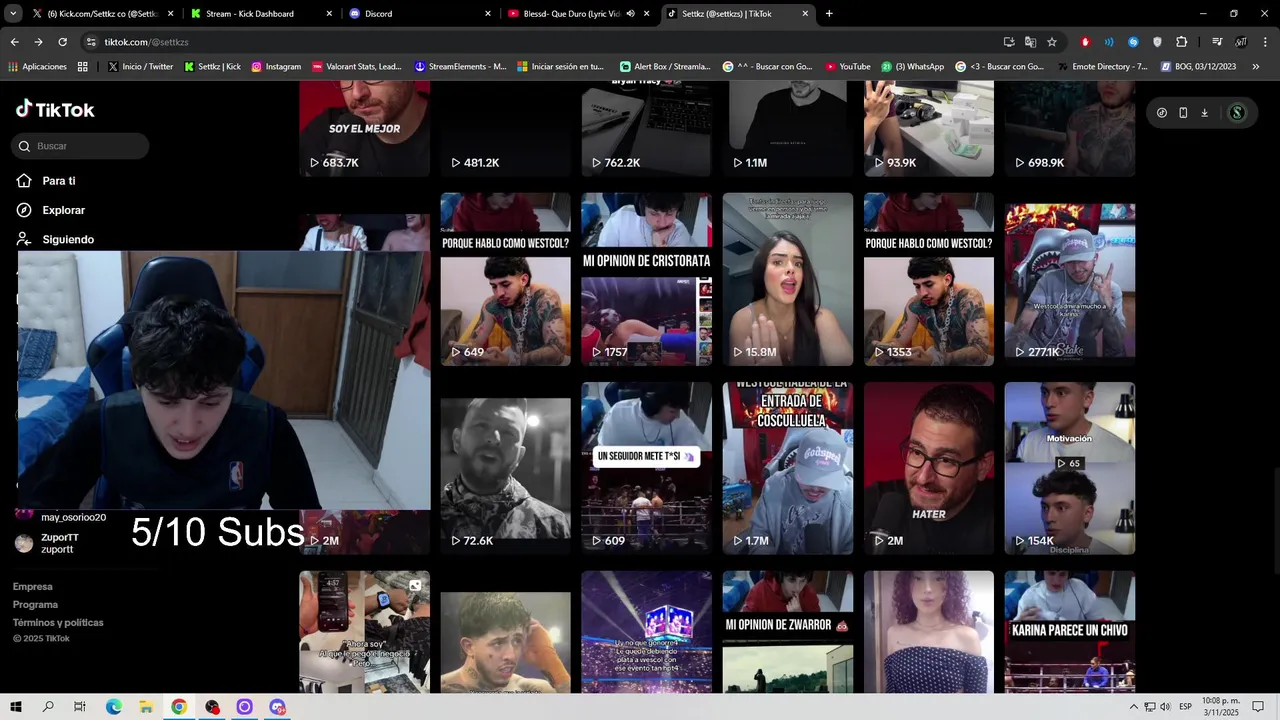The image size is (1280, 720).
Task: Click the TikTok Buscar search field
Action: click(x=81, y=146)
